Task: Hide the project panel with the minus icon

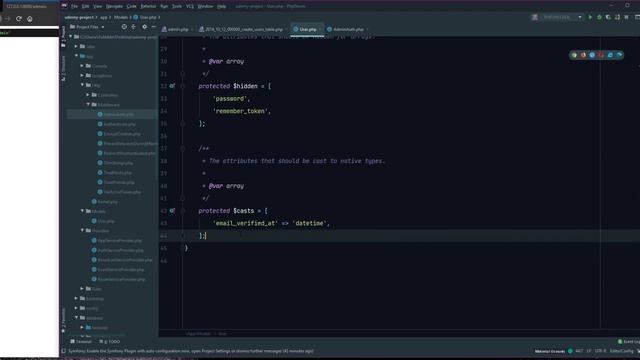Action: tap(154, 27)
